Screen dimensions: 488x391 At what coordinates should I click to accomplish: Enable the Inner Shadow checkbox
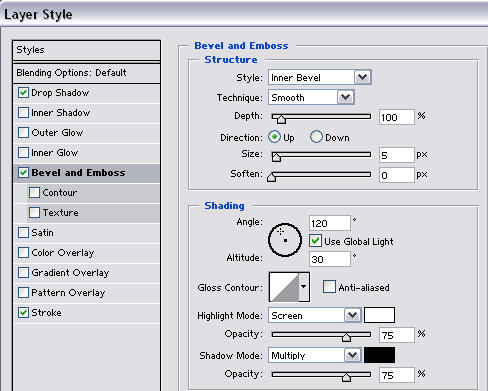click(x=23, y=112)
